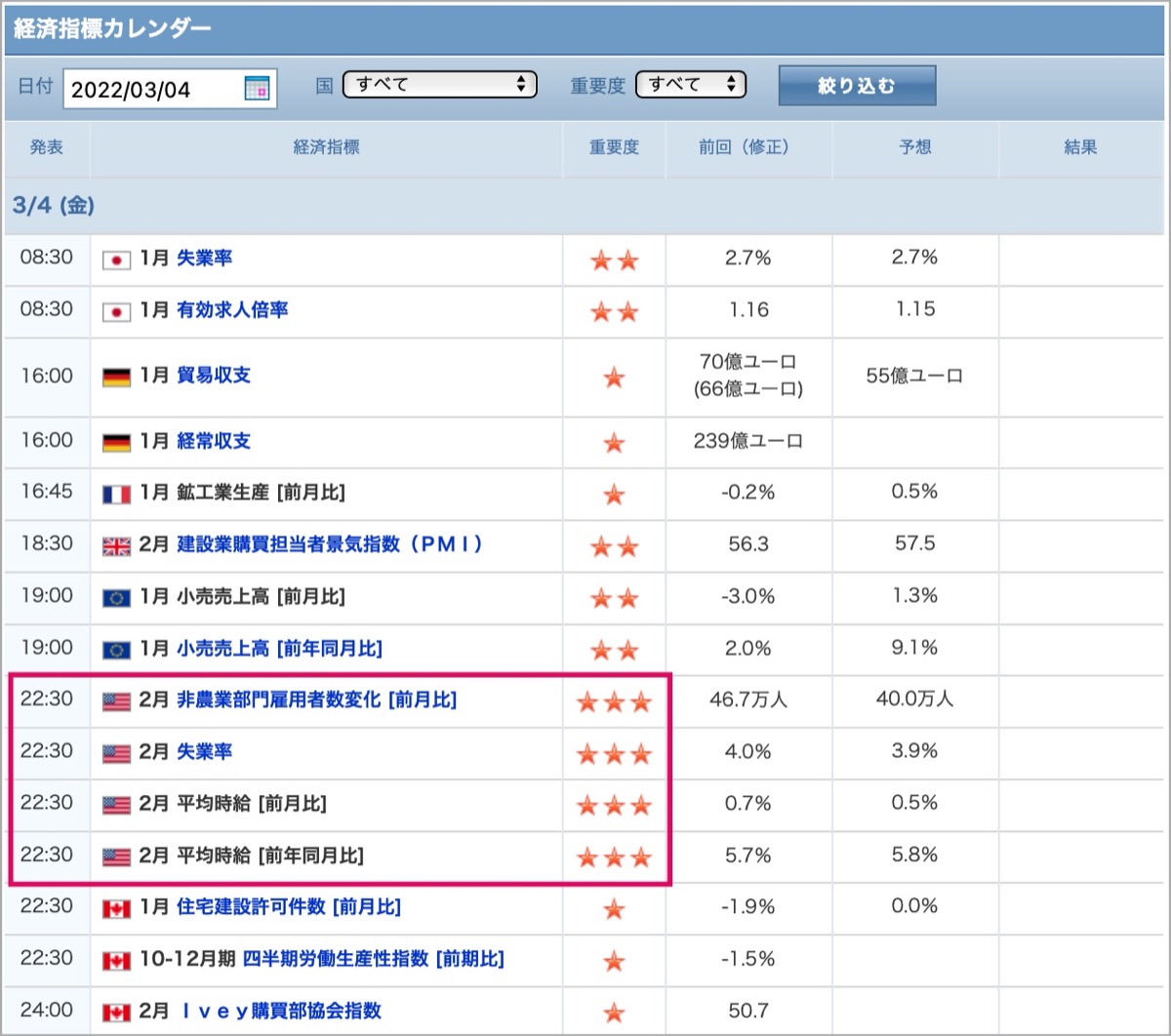Click the 絞り込む filter button

[857, 86]
